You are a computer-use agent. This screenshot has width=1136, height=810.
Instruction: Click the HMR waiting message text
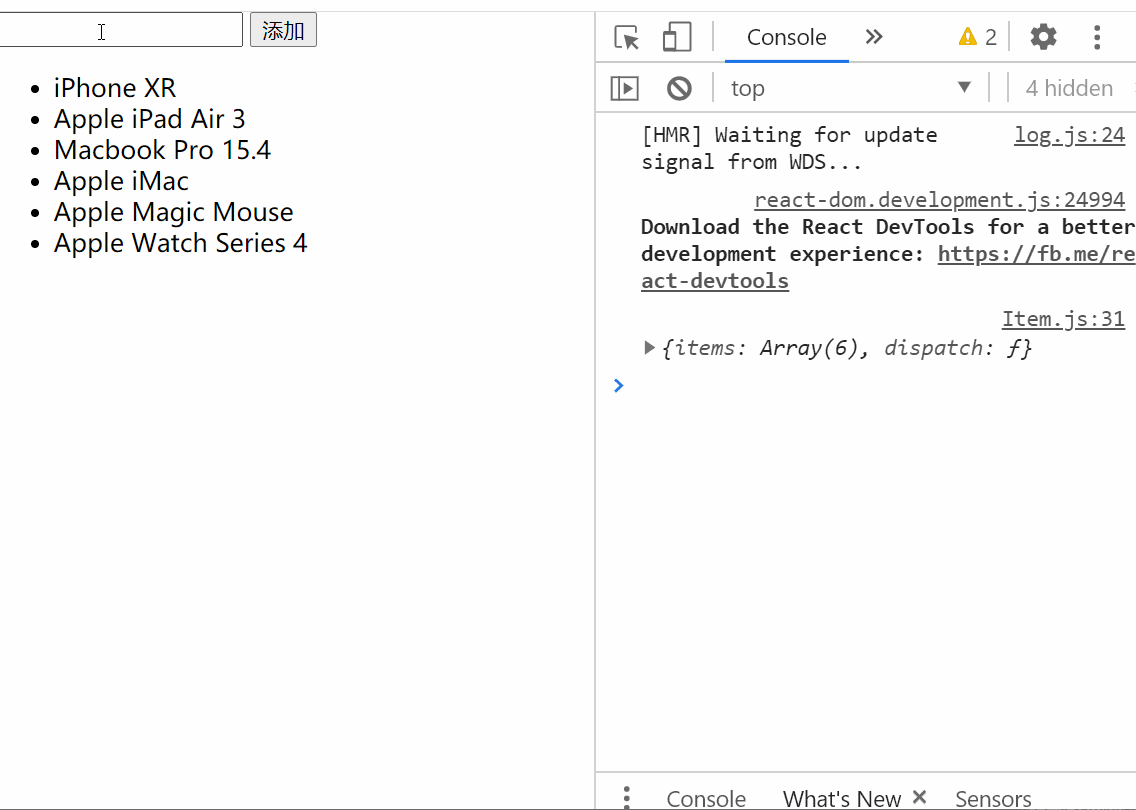789,148
